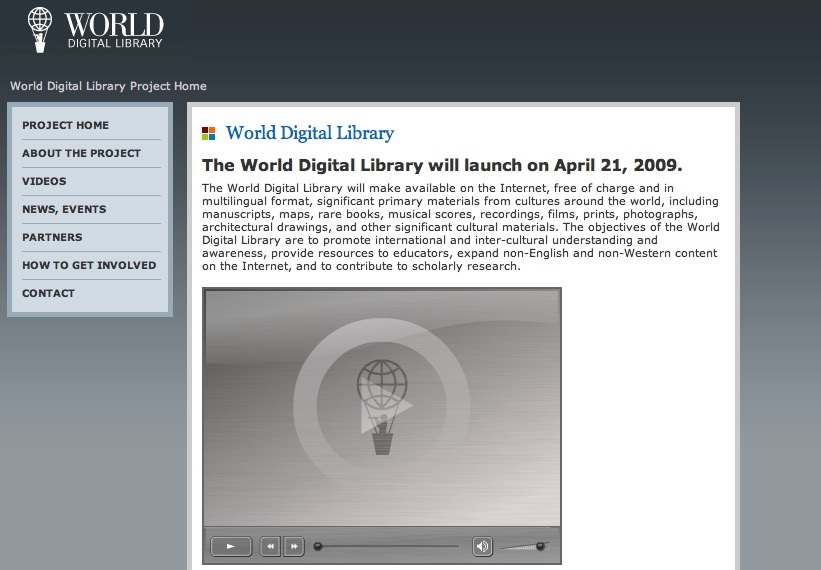Open How to Get Involved page
This screenshot has height=570, width=821.
(89, 265)
